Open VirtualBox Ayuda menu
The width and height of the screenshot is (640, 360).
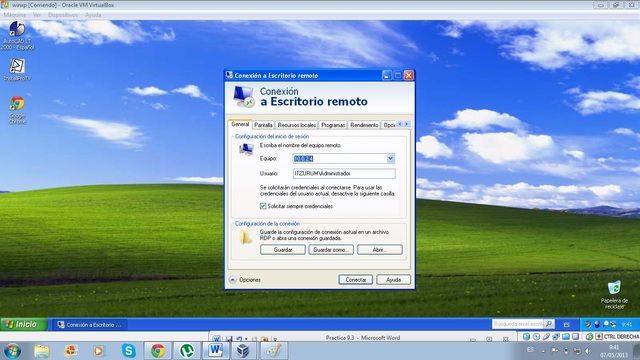[x=93, y=15]
